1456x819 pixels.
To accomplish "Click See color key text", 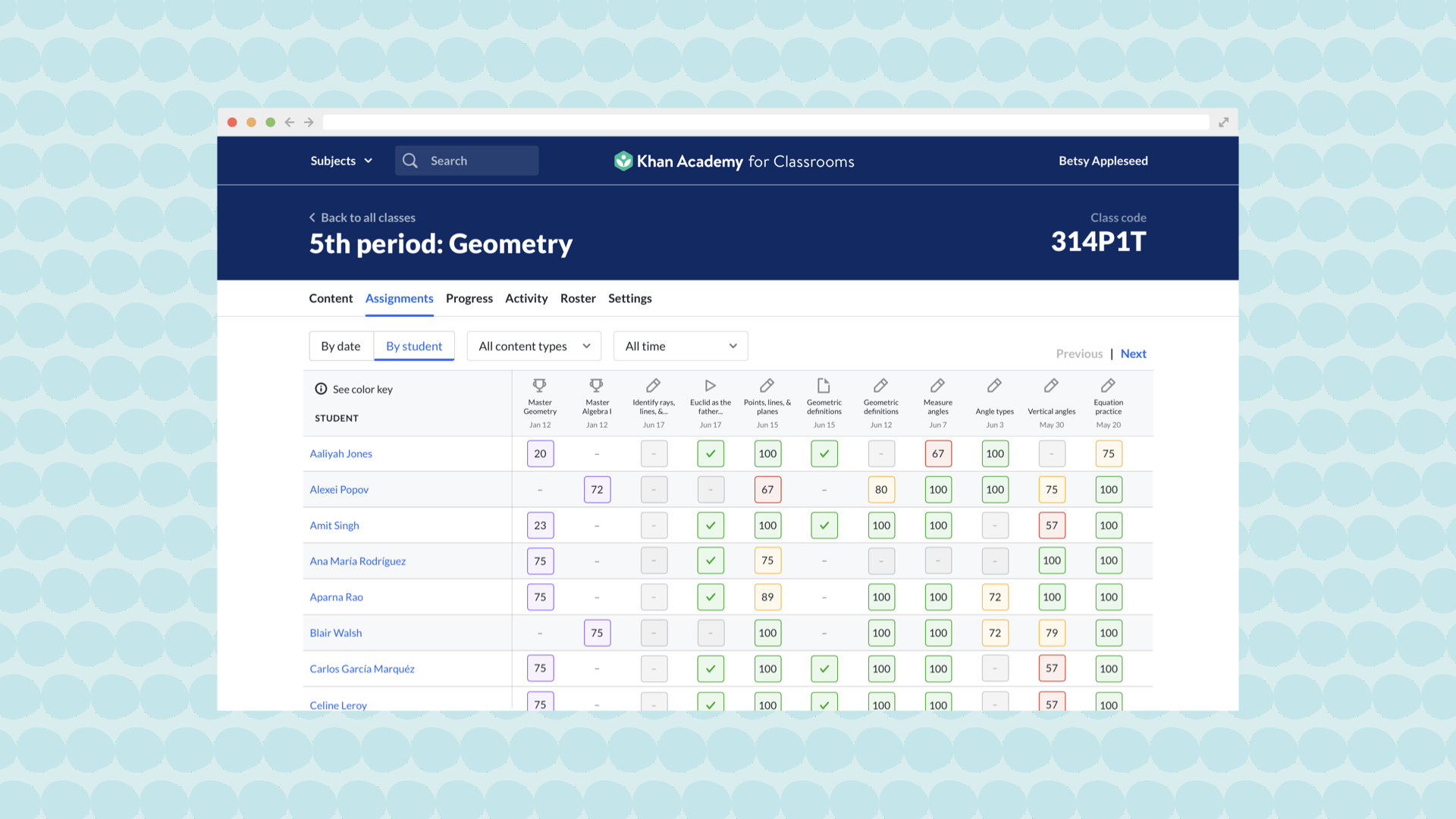I will 362,389.
